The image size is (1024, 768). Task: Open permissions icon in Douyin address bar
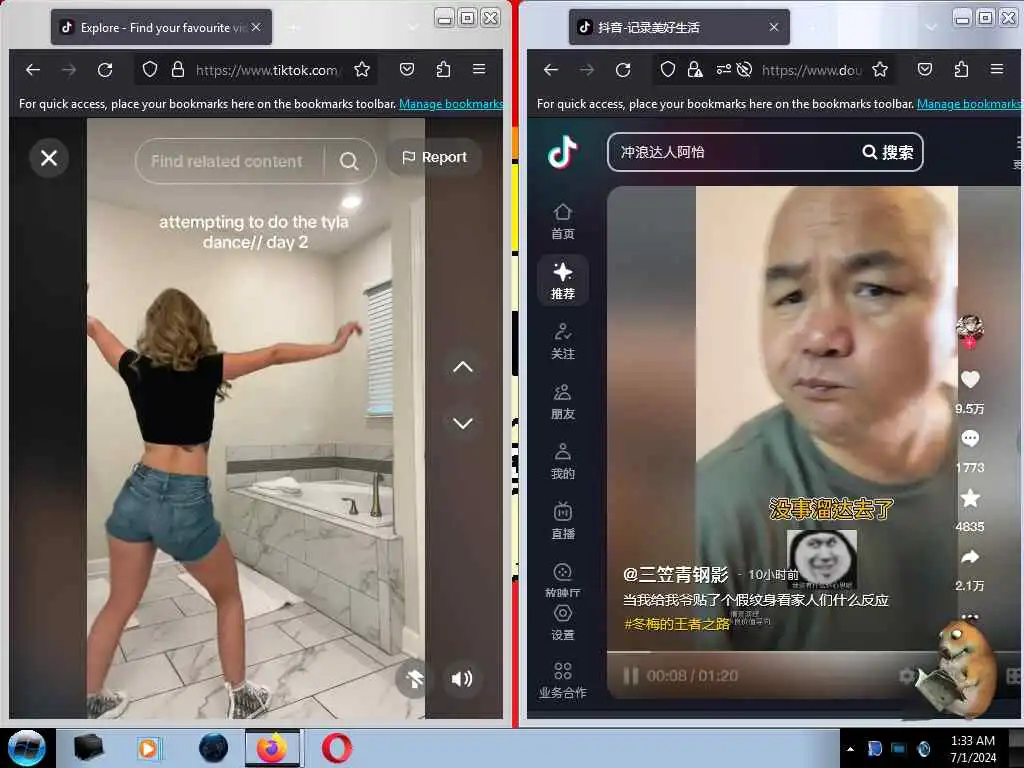click(724, 70)
